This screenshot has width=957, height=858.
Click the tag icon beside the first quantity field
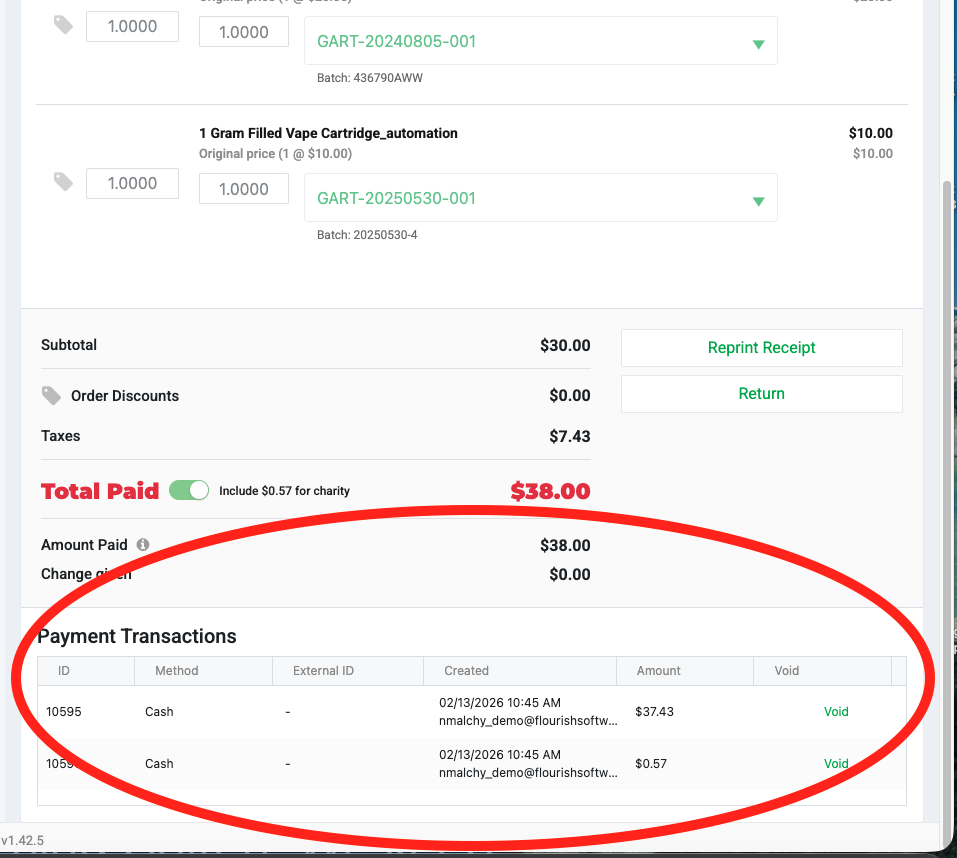[62, 25]
